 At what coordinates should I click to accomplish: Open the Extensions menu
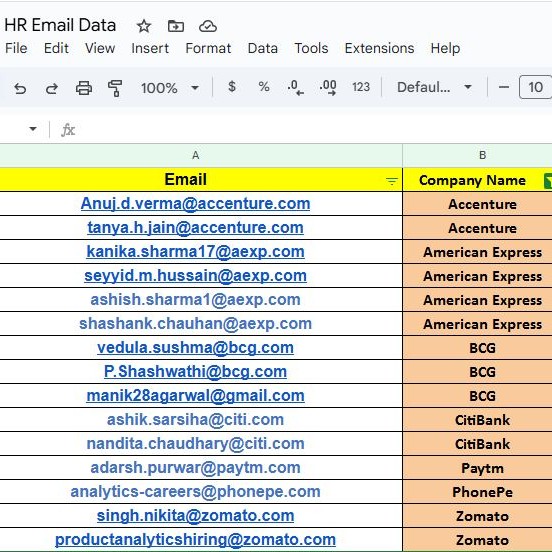pos(379,48)
